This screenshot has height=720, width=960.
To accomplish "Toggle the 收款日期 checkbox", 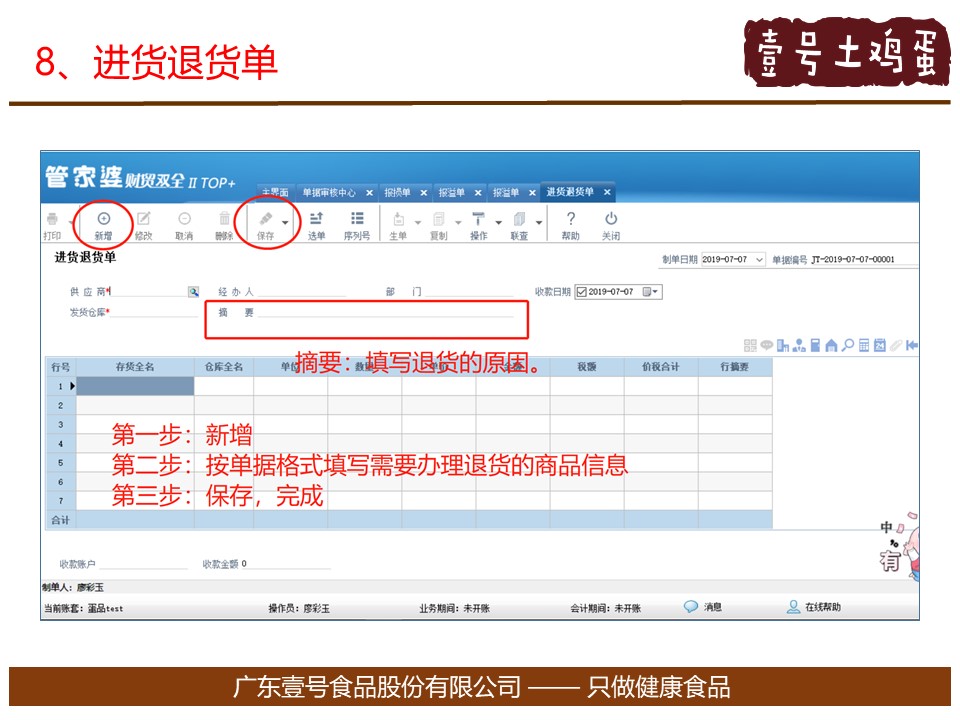I will [x=581, y=292].
